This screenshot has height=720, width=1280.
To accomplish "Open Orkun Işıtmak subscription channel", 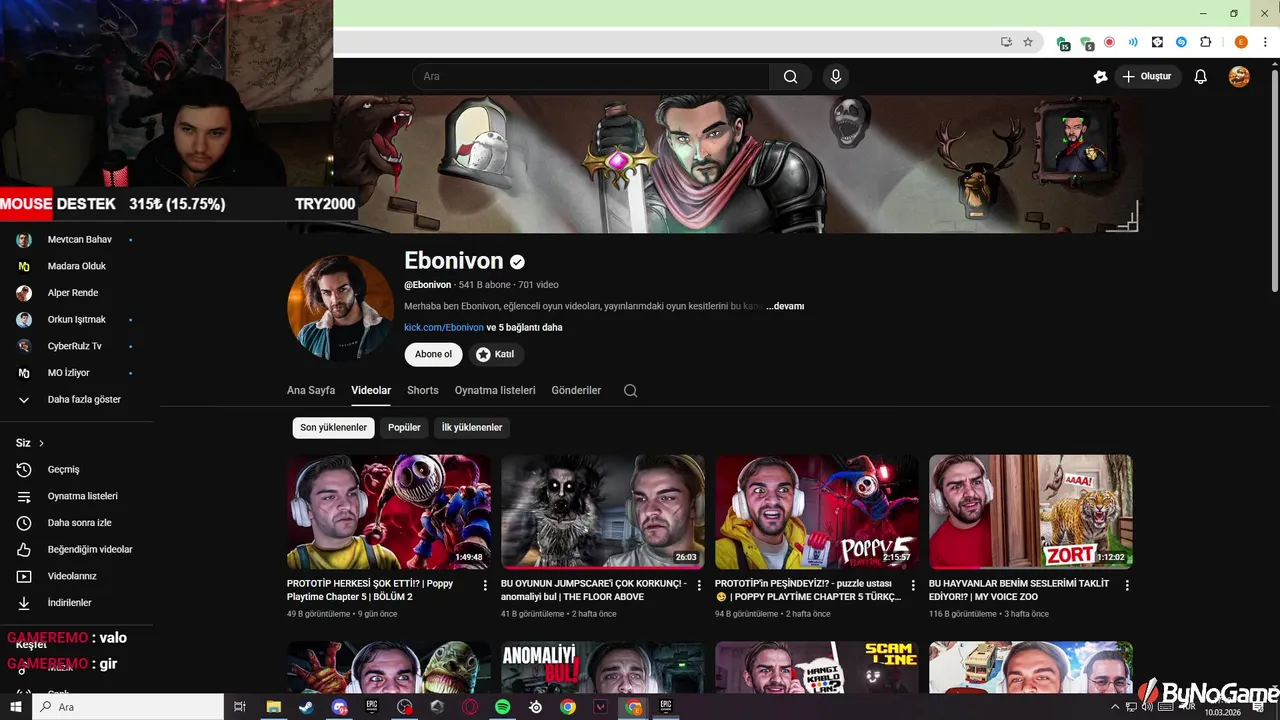I will (x=76, y=320).
